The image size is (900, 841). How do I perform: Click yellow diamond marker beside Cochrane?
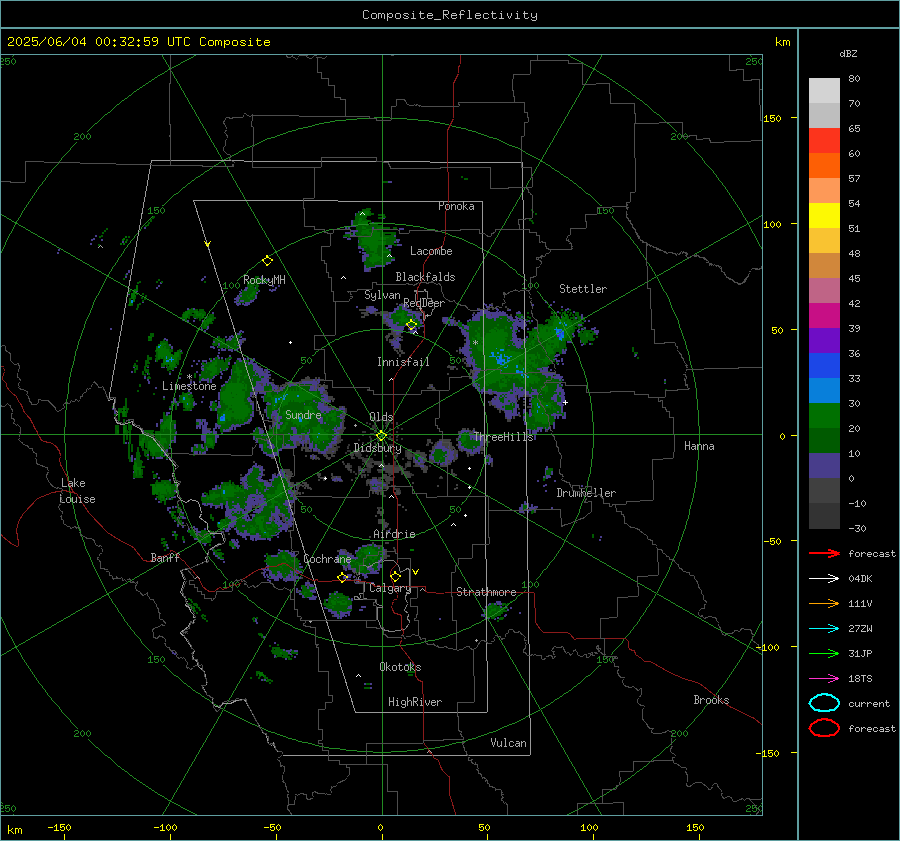coord(342,577)
